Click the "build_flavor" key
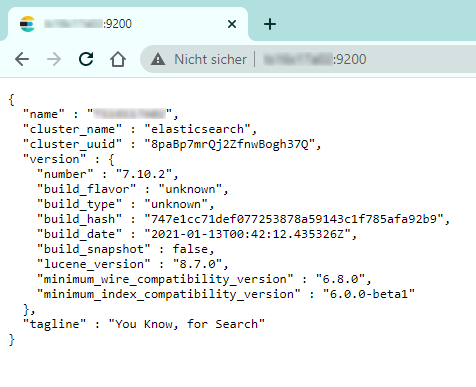This screenshot has width=476, height=387. coord(86,189)
